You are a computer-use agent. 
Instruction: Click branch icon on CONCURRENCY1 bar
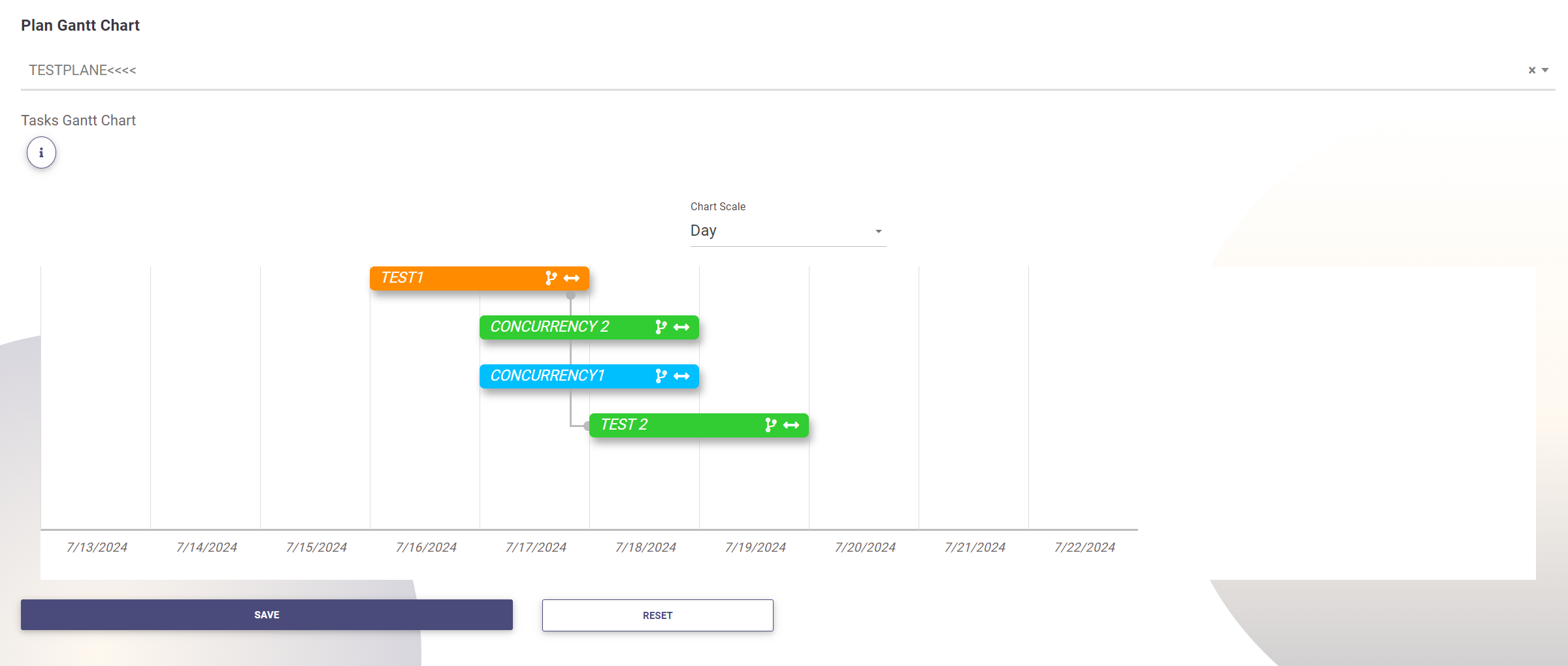pos(661,376)
